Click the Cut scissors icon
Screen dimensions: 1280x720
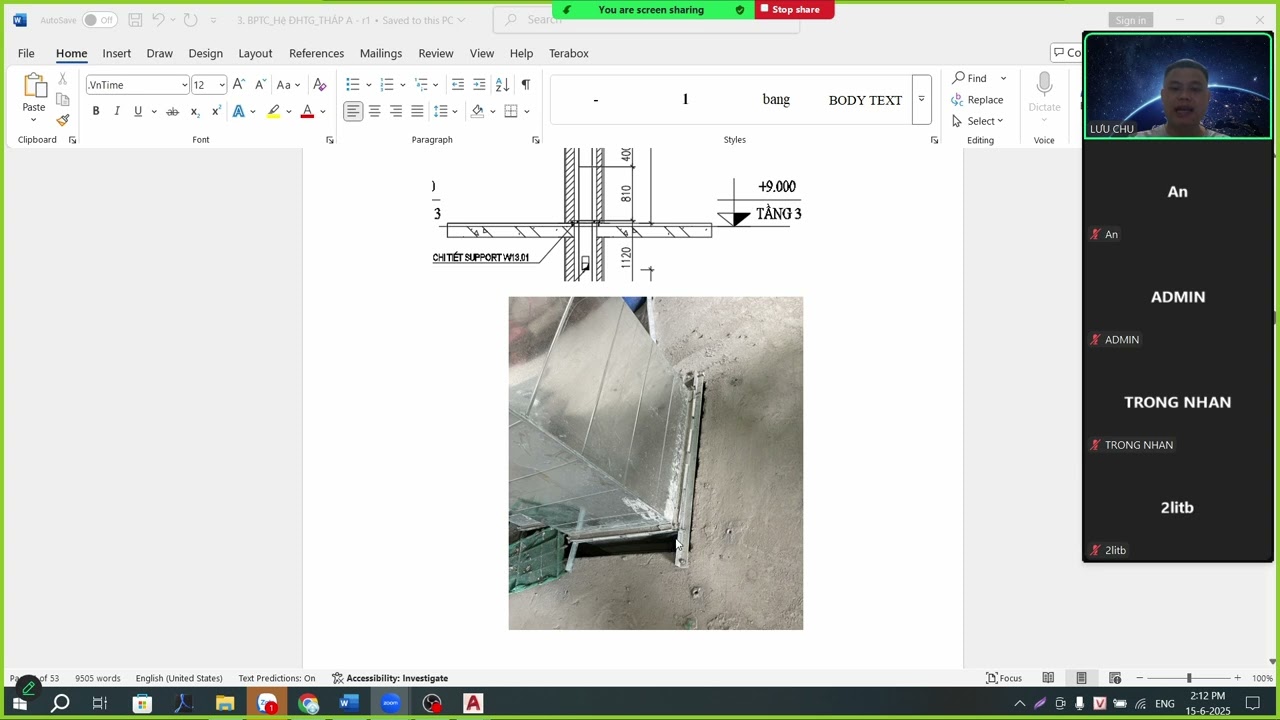tap(62, 78)
